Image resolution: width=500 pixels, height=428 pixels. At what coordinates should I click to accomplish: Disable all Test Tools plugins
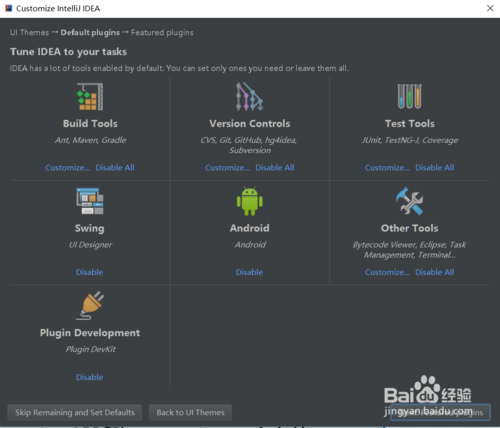pyautogui.click(x=435, y=167)
